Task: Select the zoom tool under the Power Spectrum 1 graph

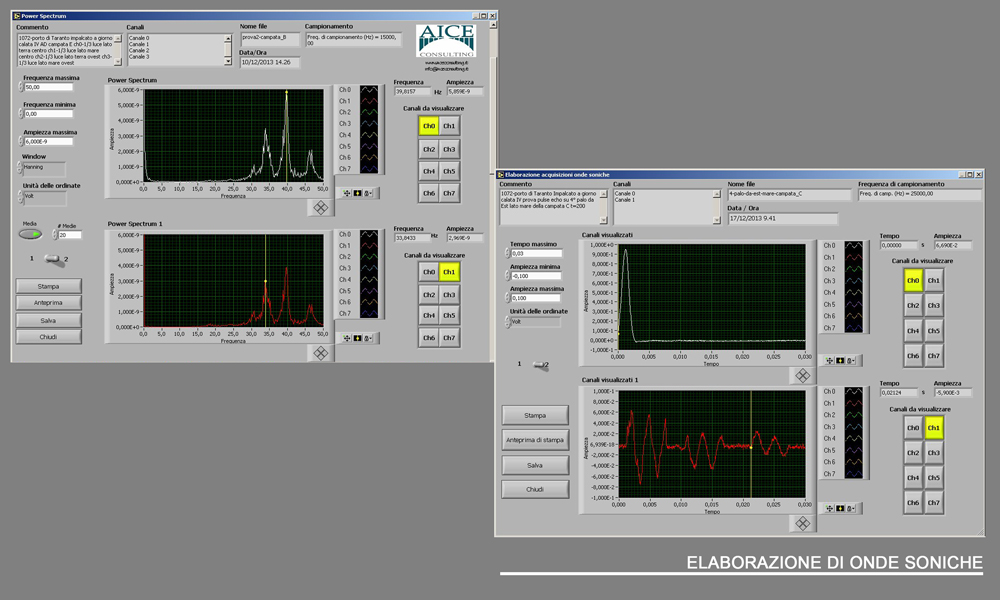Action: (357, 338)
